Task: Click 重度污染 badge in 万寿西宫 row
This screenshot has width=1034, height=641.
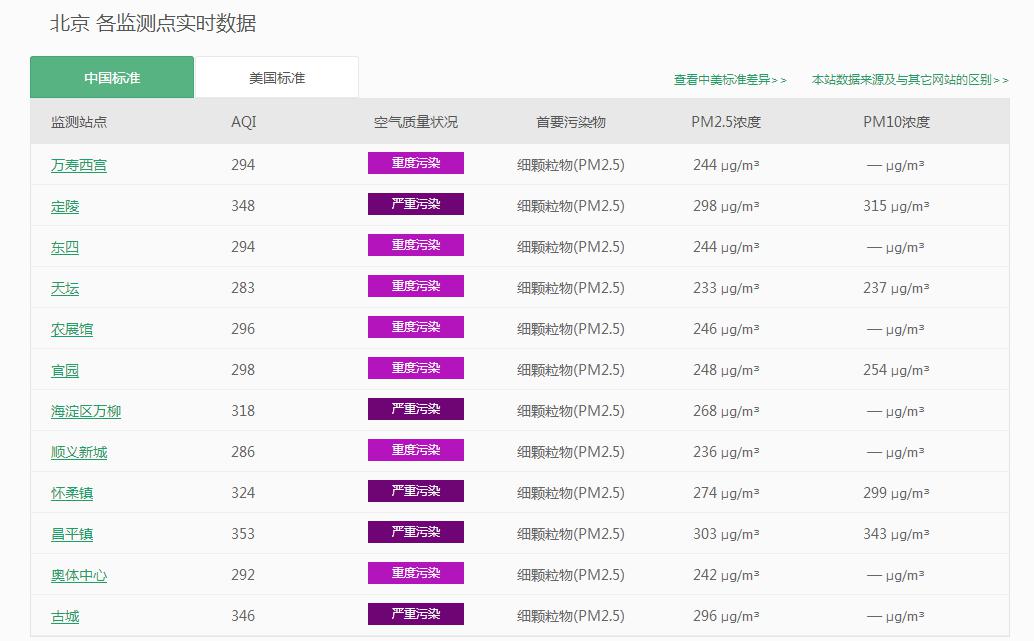Action: 416,163
